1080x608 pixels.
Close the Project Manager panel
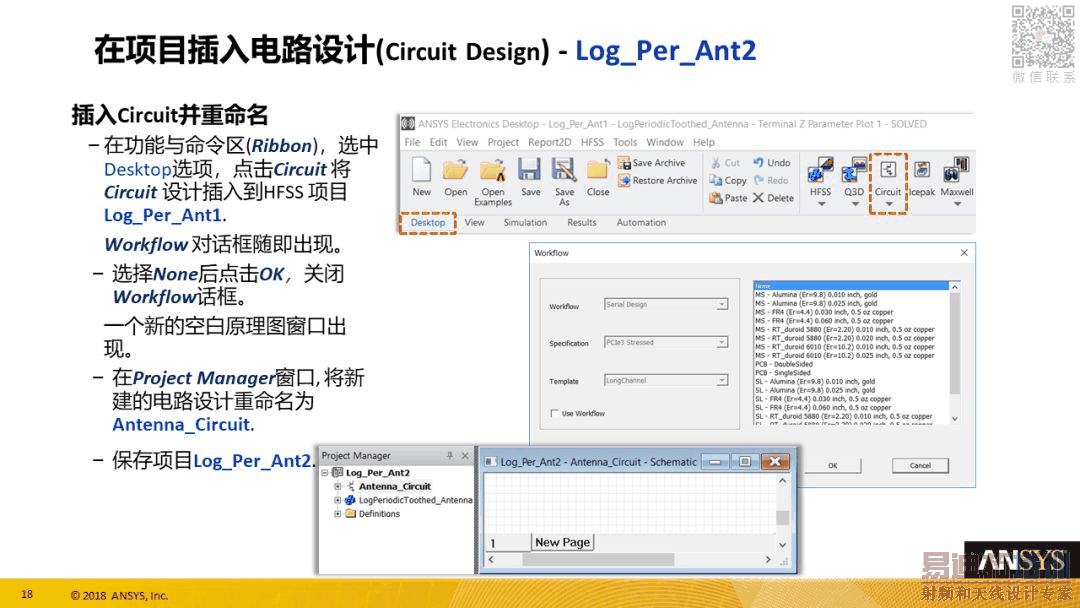tap(465, 455)
